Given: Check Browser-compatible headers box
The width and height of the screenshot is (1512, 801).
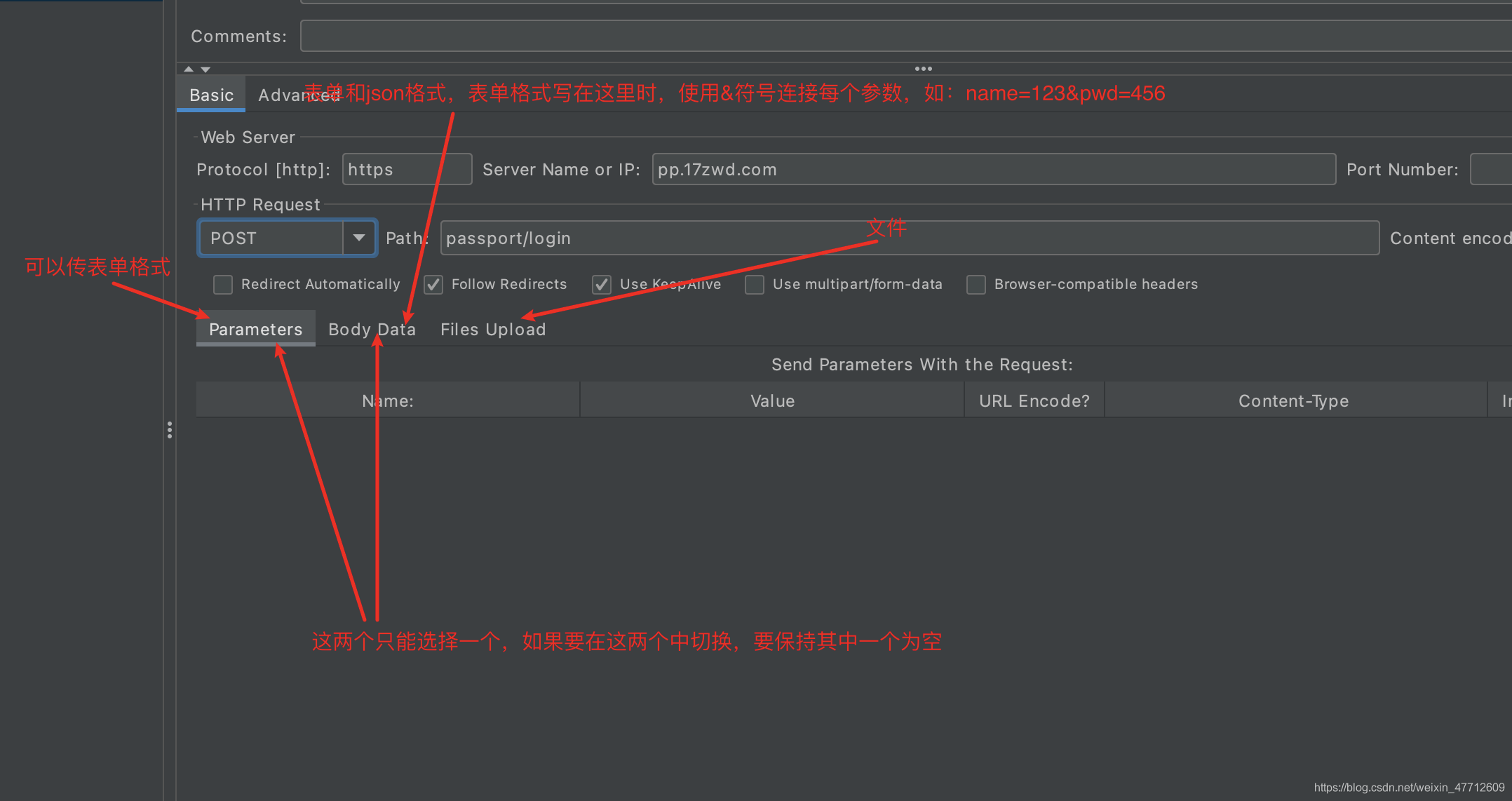Looking at the screenshot, I should pos(976,285).
